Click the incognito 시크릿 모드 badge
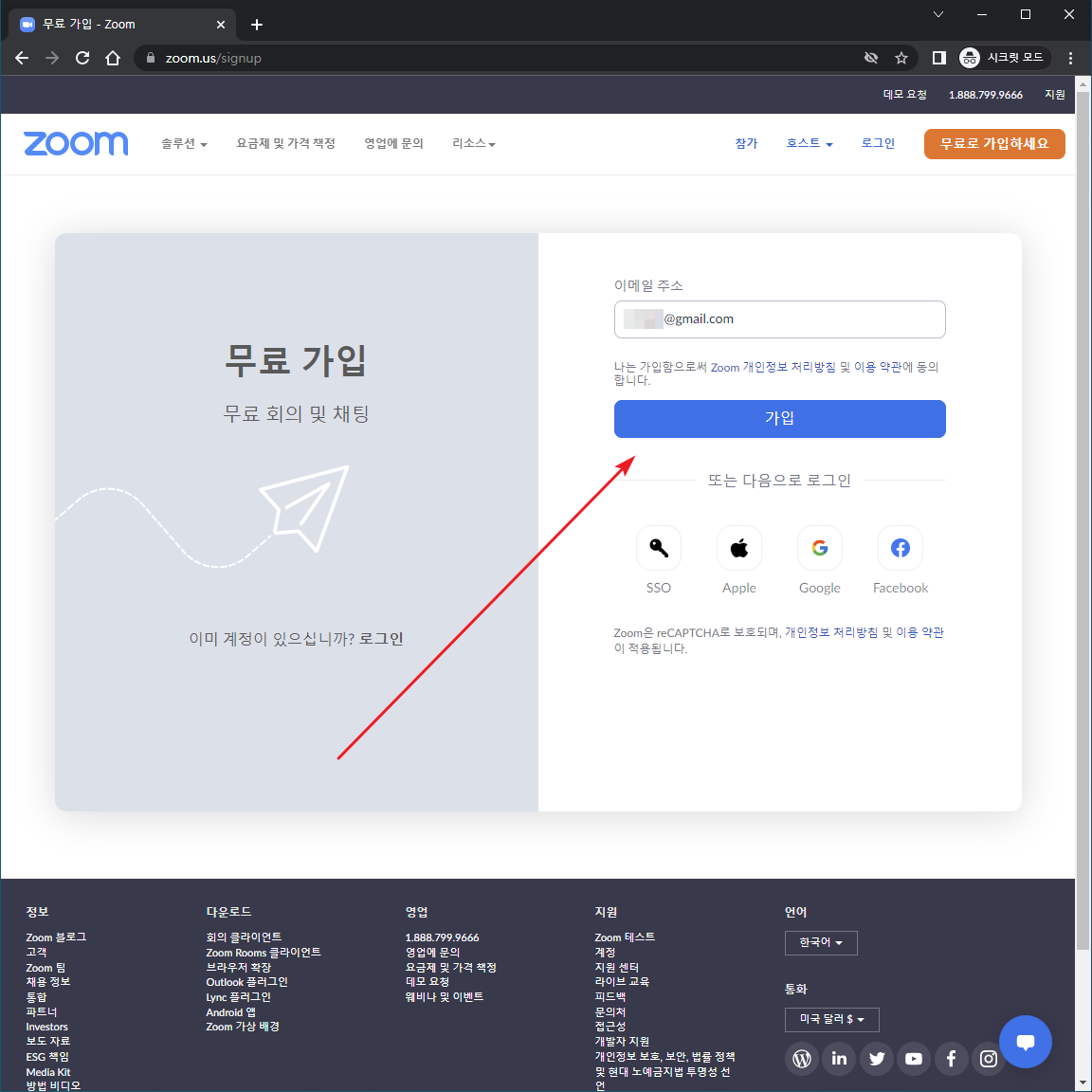This screenshot has height=1092, width=1092. pos(1003,58)
